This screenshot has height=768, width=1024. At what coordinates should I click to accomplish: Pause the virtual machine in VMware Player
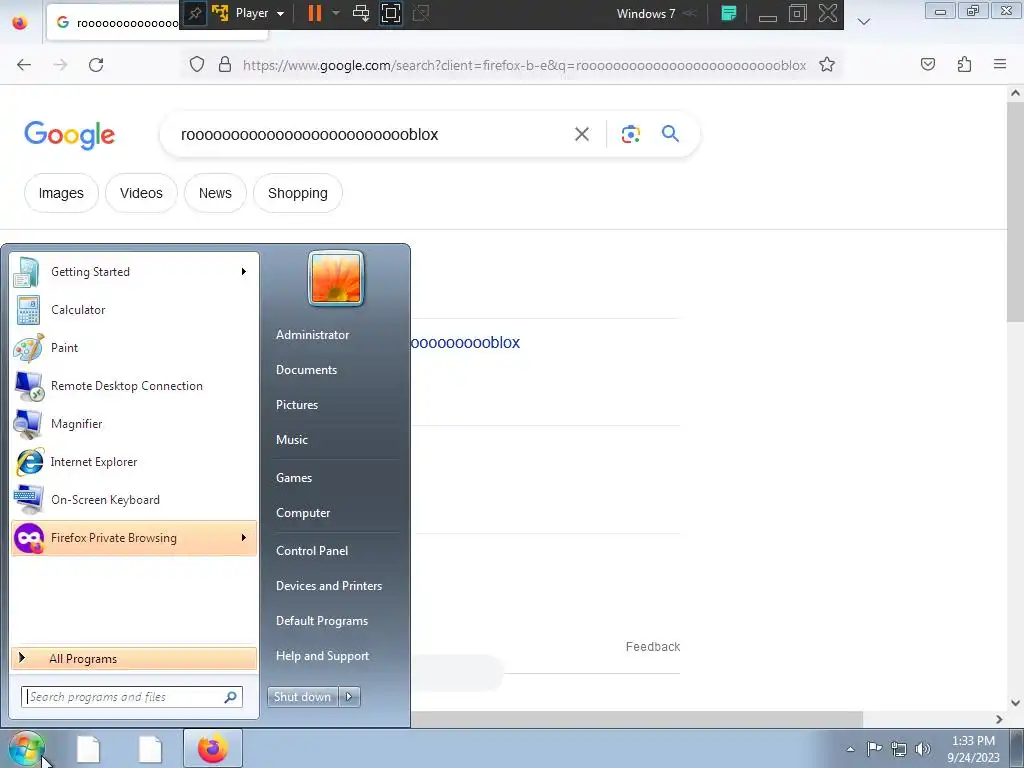point(315,13)
